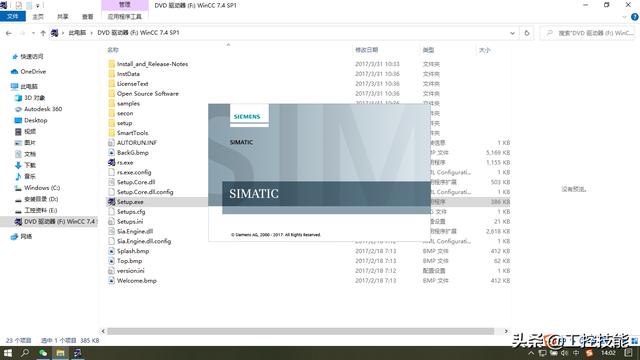The width and height of the screenshot is (640, 360).
Task: Open Network (网络) in the navigation pane
Action: tap(22, 236)
